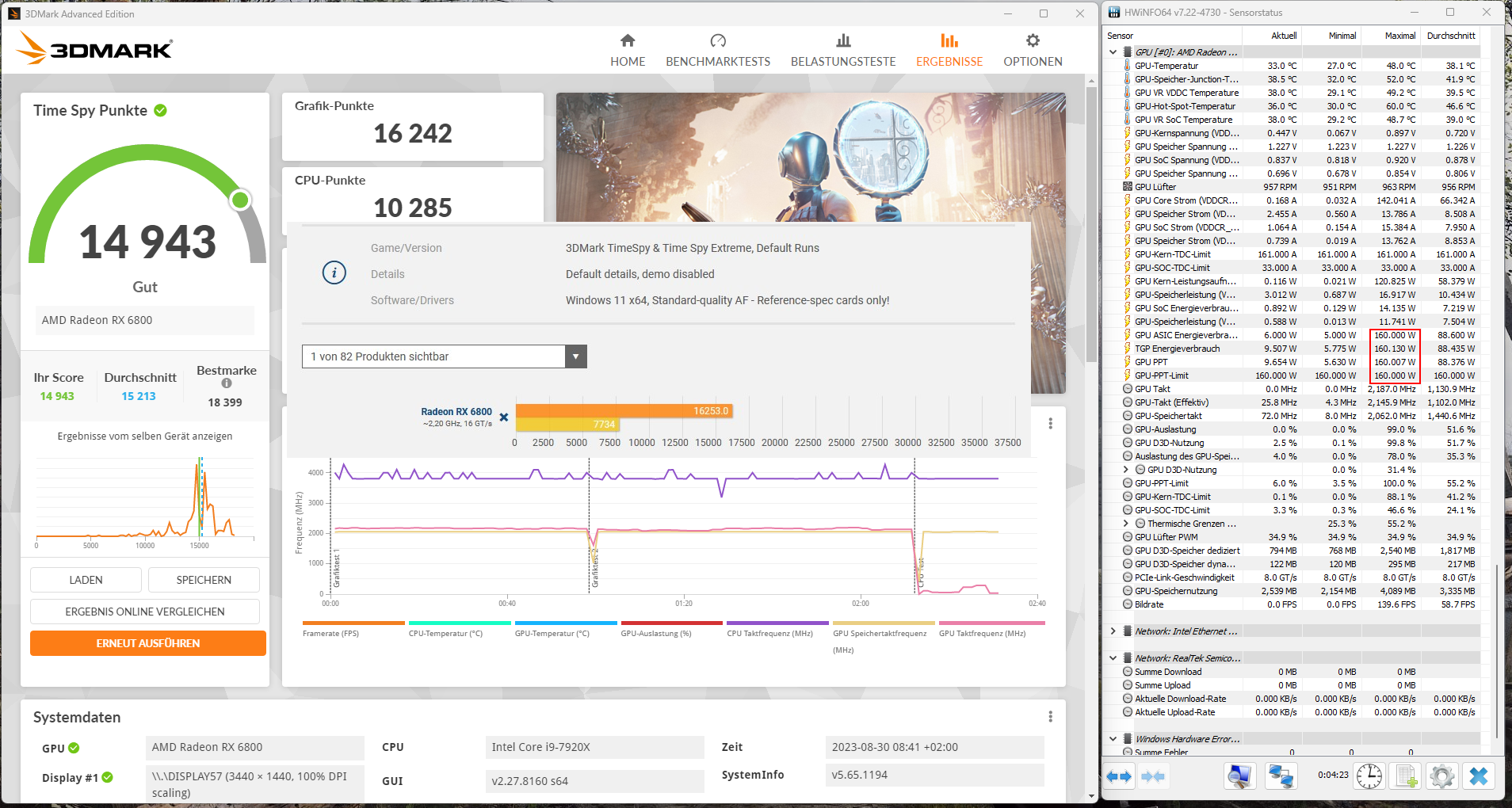1512x808 pixels.
Task: Click the Grafik-Punkte value 16 242
Action: (x=413, y=134)
